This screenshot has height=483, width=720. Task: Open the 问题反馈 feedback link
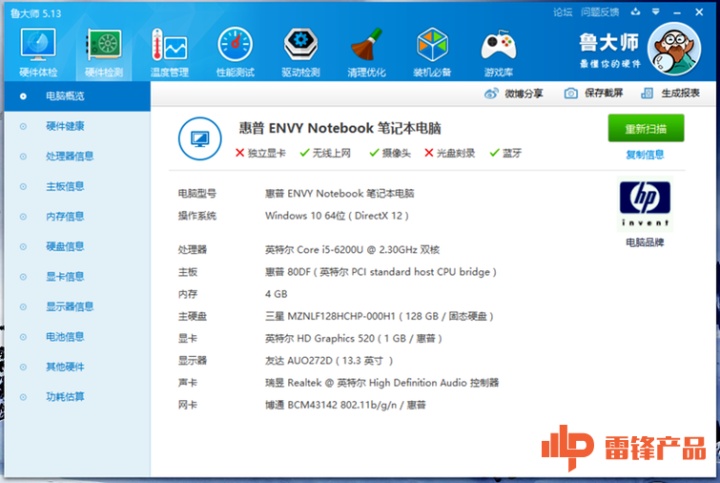pos(600,12)
